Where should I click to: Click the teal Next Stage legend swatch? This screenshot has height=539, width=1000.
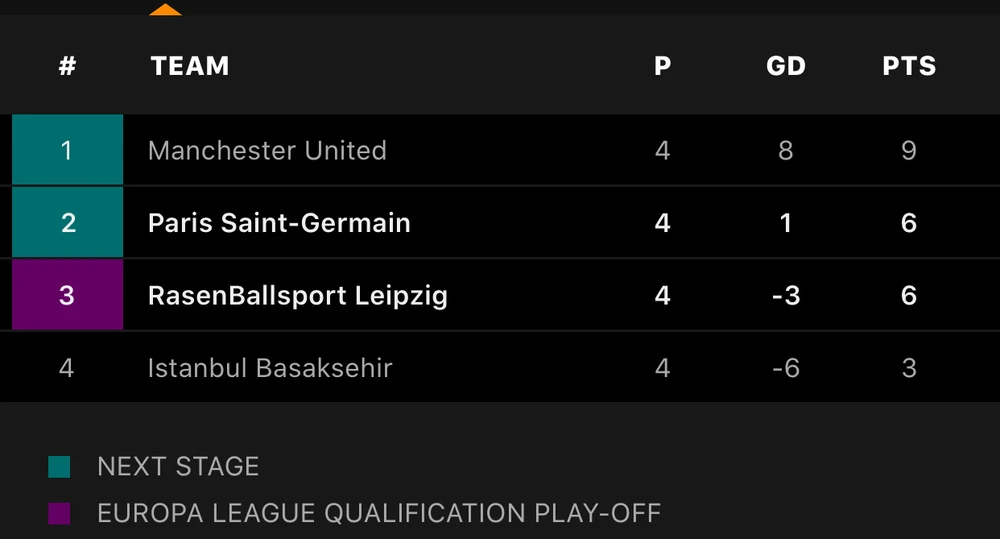tap(59, 467)
